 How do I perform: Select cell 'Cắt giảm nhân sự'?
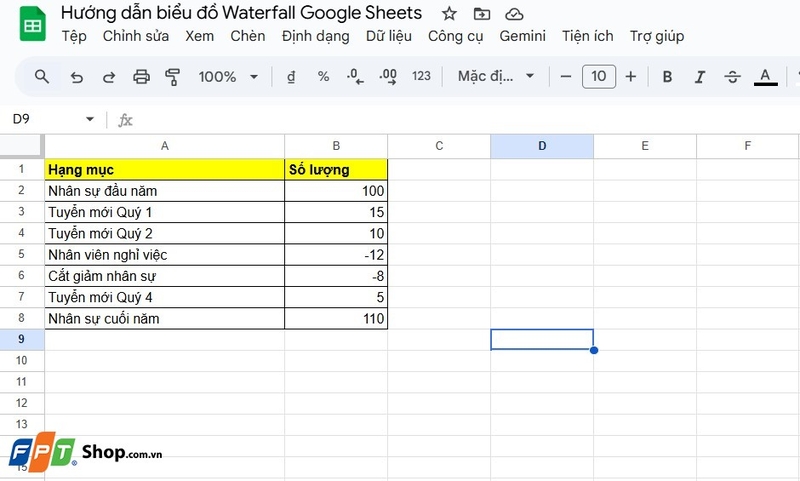point(164,276)
